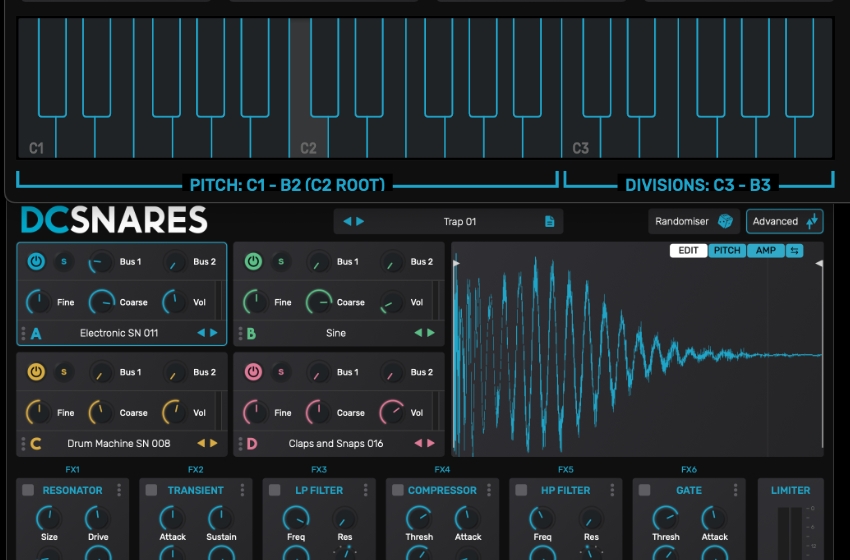Screen dimensions: 850x560
Task: Click layer D drag handle dots
Action: point(240,443)
